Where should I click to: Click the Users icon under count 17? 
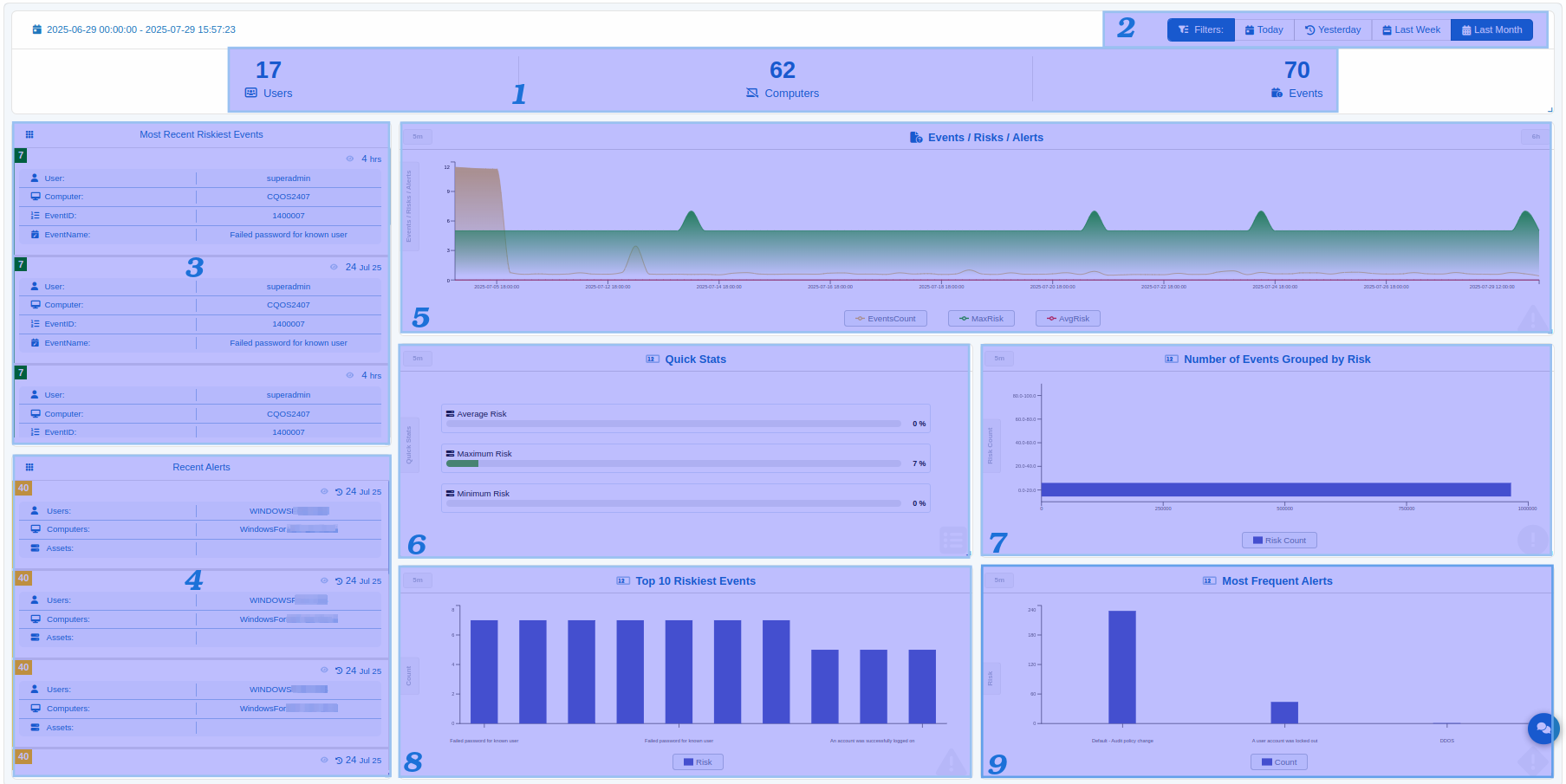[x=251, y=94]
